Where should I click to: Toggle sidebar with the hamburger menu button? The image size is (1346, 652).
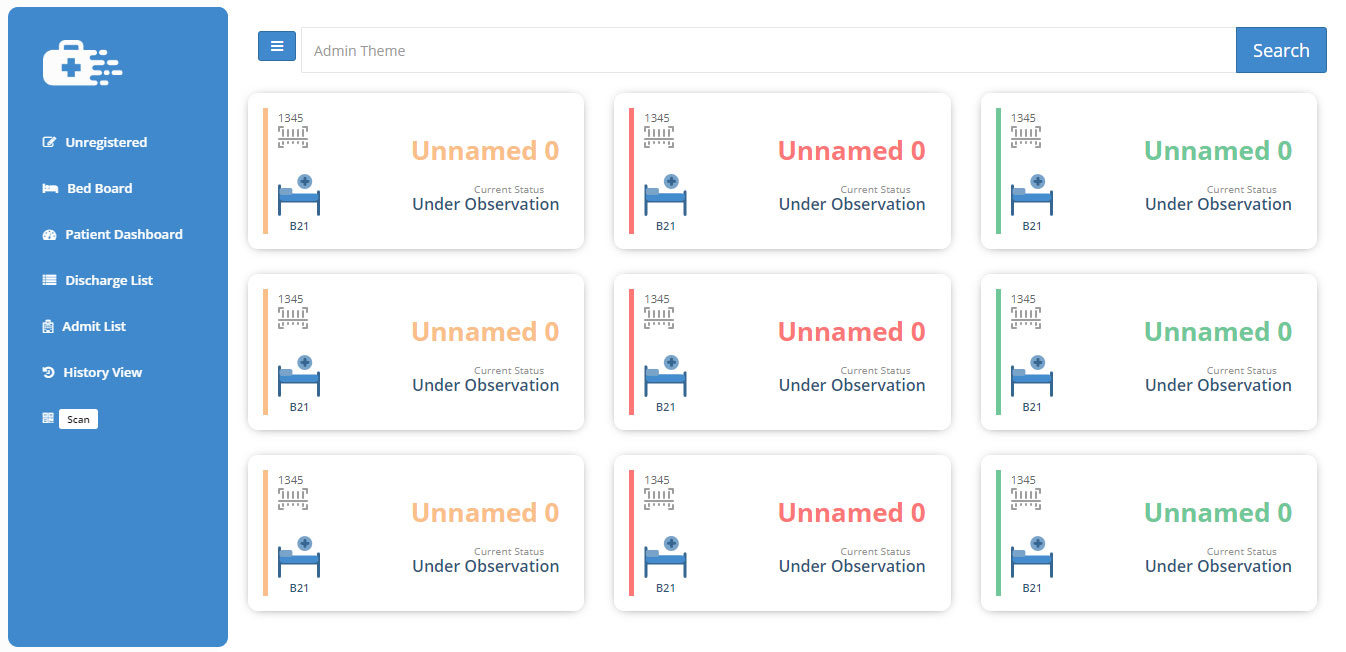point(277,46)
